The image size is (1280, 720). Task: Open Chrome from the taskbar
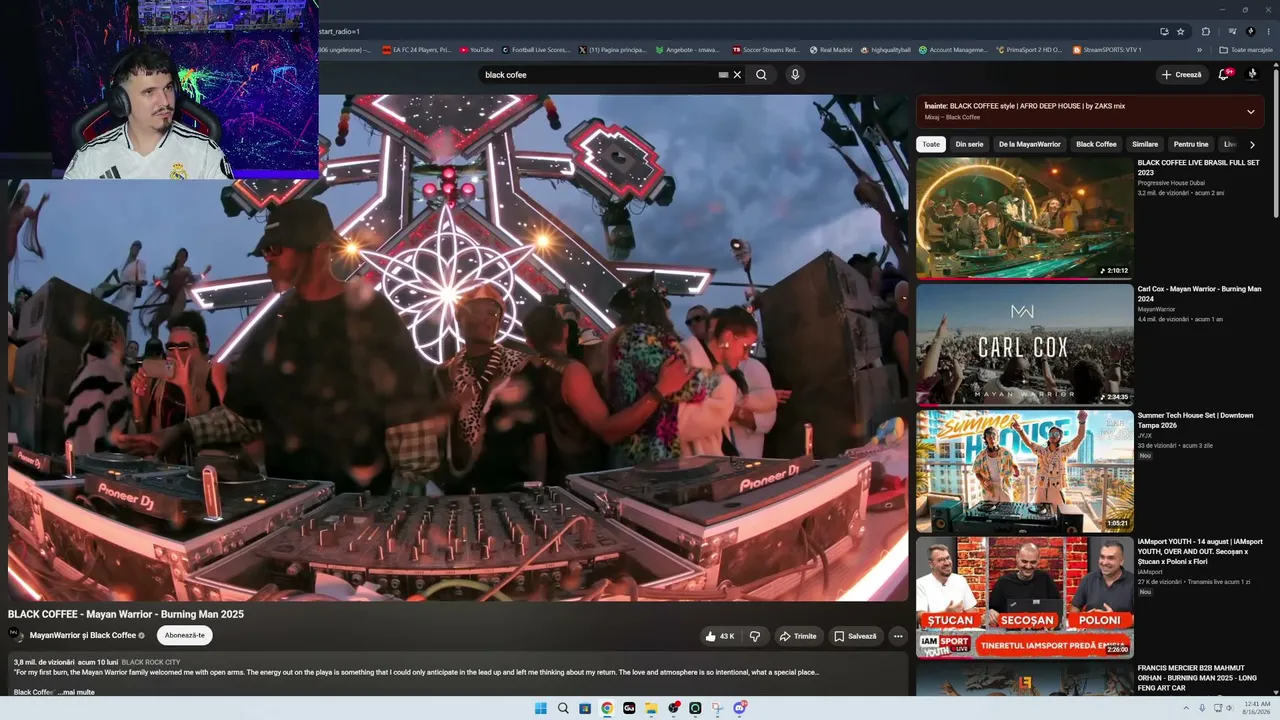coord(607,708)
